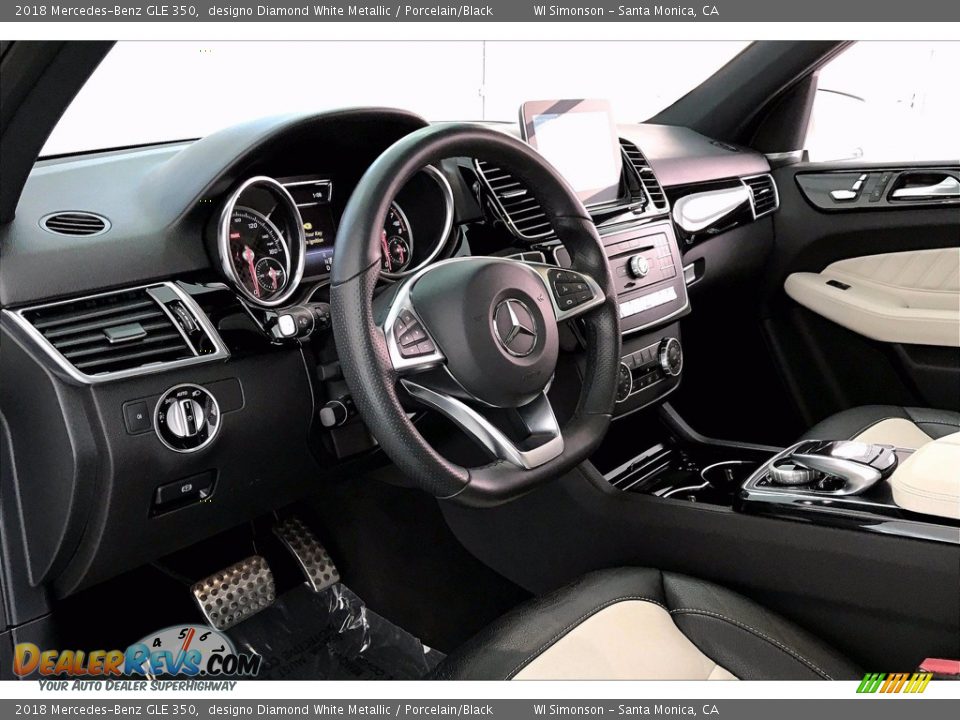Click the speedometer gauge

click(261, 241)
